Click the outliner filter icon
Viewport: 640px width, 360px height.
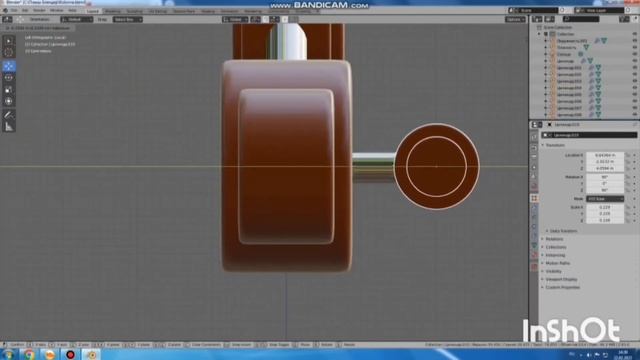click(624, 19)
